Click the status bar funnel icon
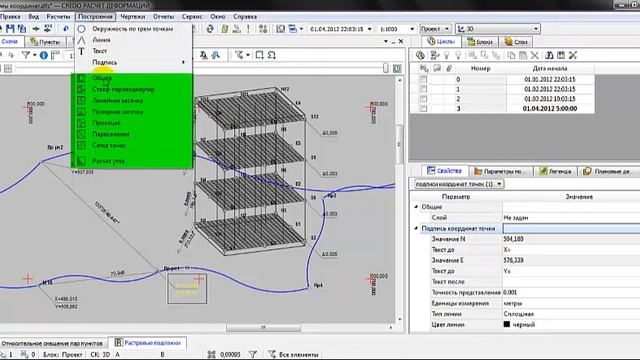Image resolution: width=640 pixels, height=360 pixels. pyautogui.click(x=253, y=354)
